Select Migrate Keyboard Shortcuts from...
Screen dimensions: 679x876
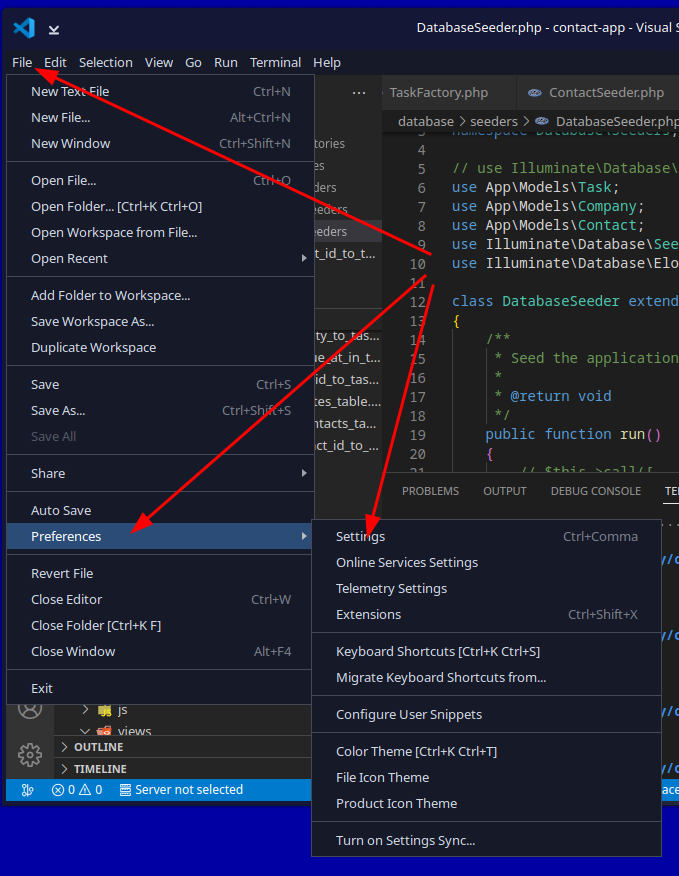point(486,678)
